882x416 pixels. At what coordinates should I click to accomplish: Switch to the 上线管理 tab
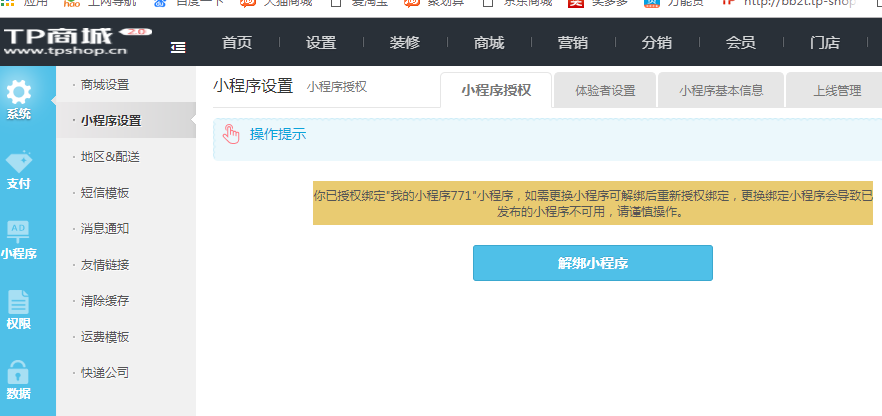[836, 90]
